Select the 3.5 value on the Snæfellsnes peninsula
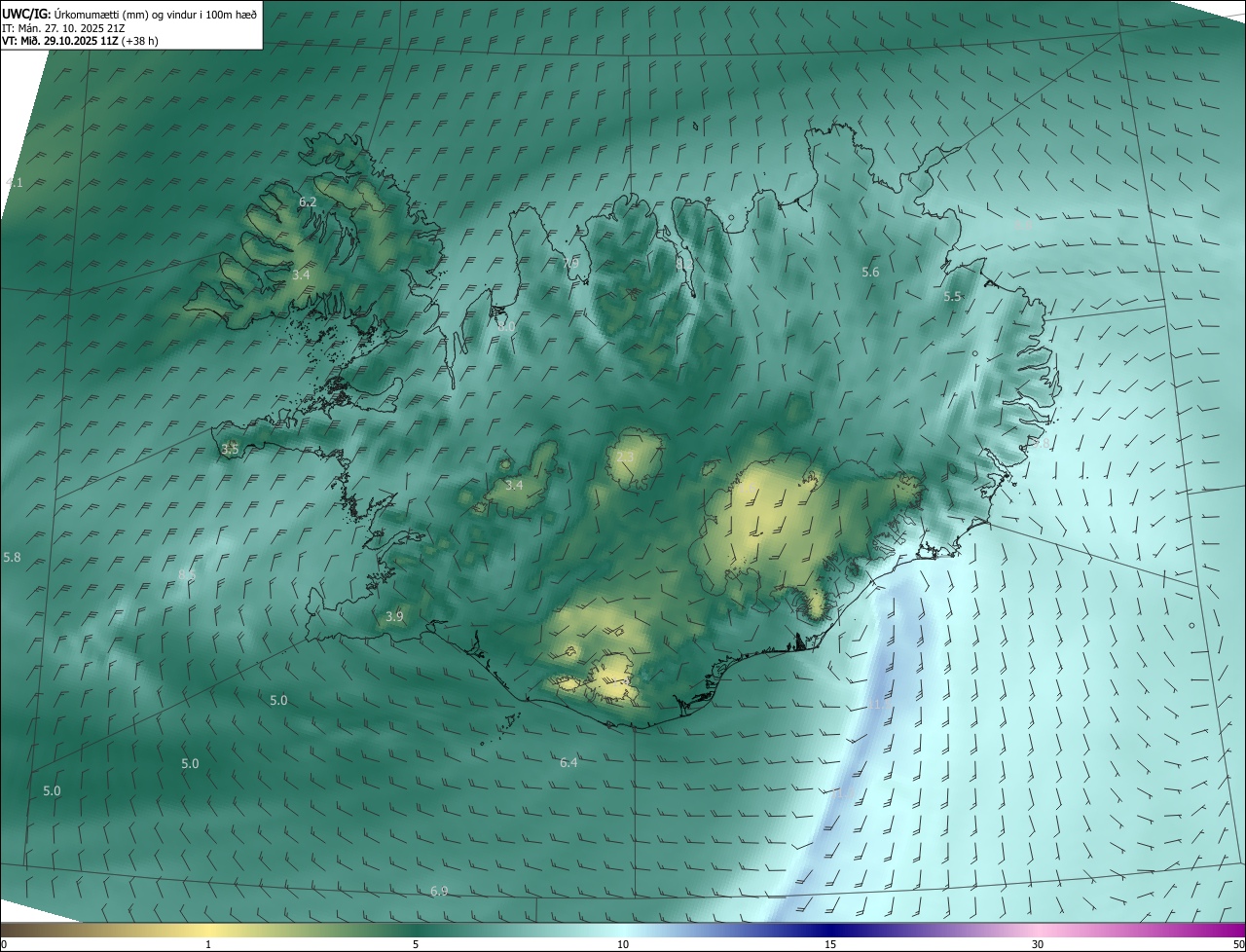 230,450
